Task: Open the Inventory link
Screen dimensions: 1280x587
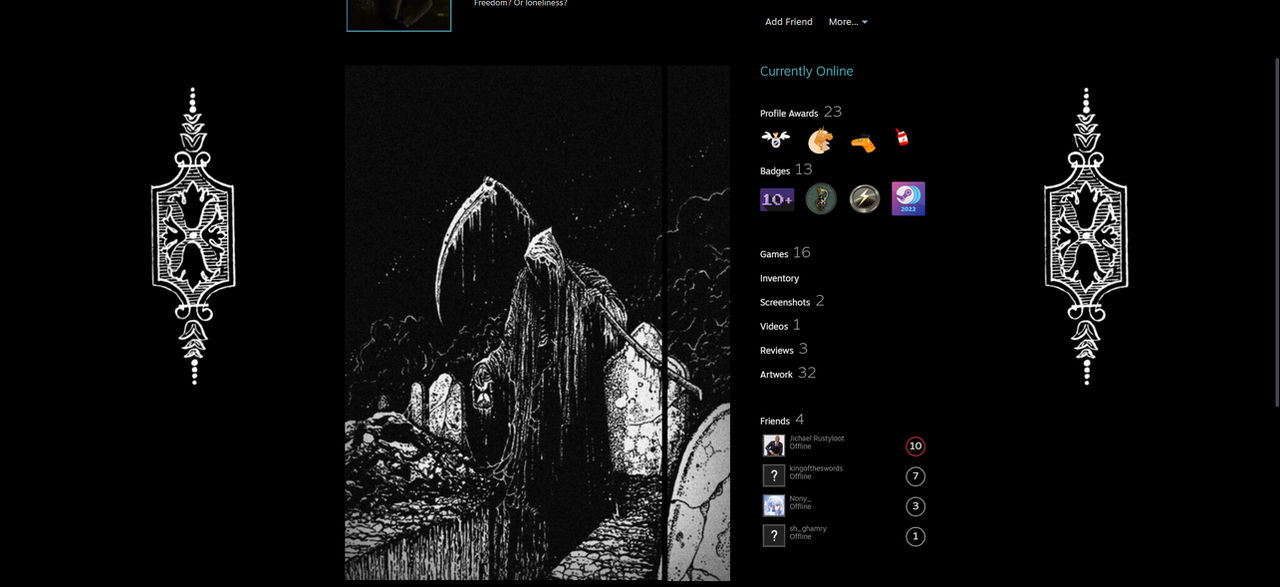Action: pyautogui.click(x=779, y=279)
